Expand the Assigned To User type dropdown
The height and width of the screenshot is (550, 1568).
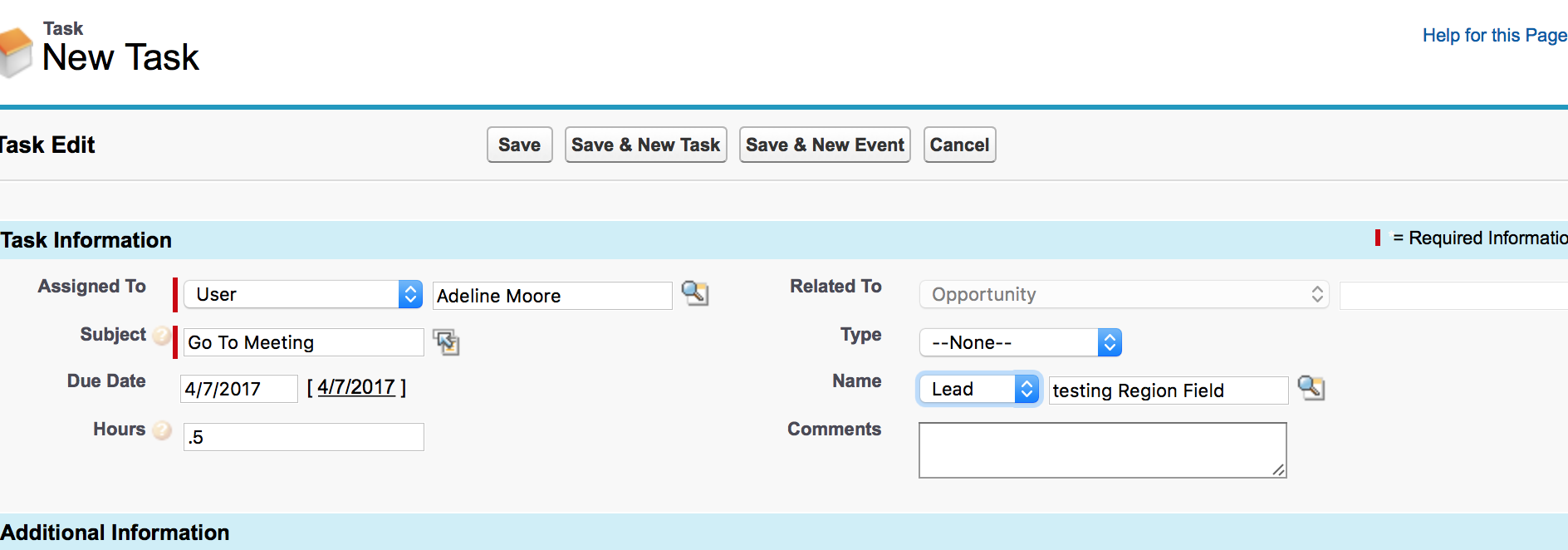tap(303, 294)
